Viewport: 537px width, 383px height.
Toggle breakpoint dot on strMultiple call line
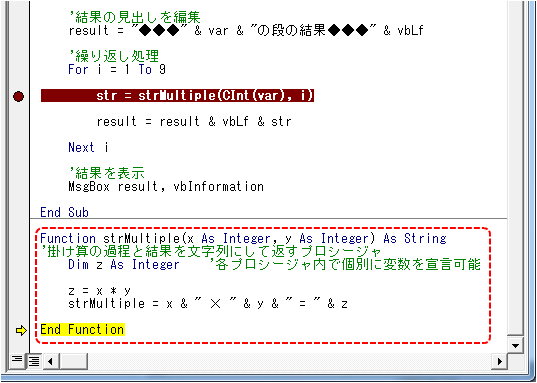(x=18, y=96)
